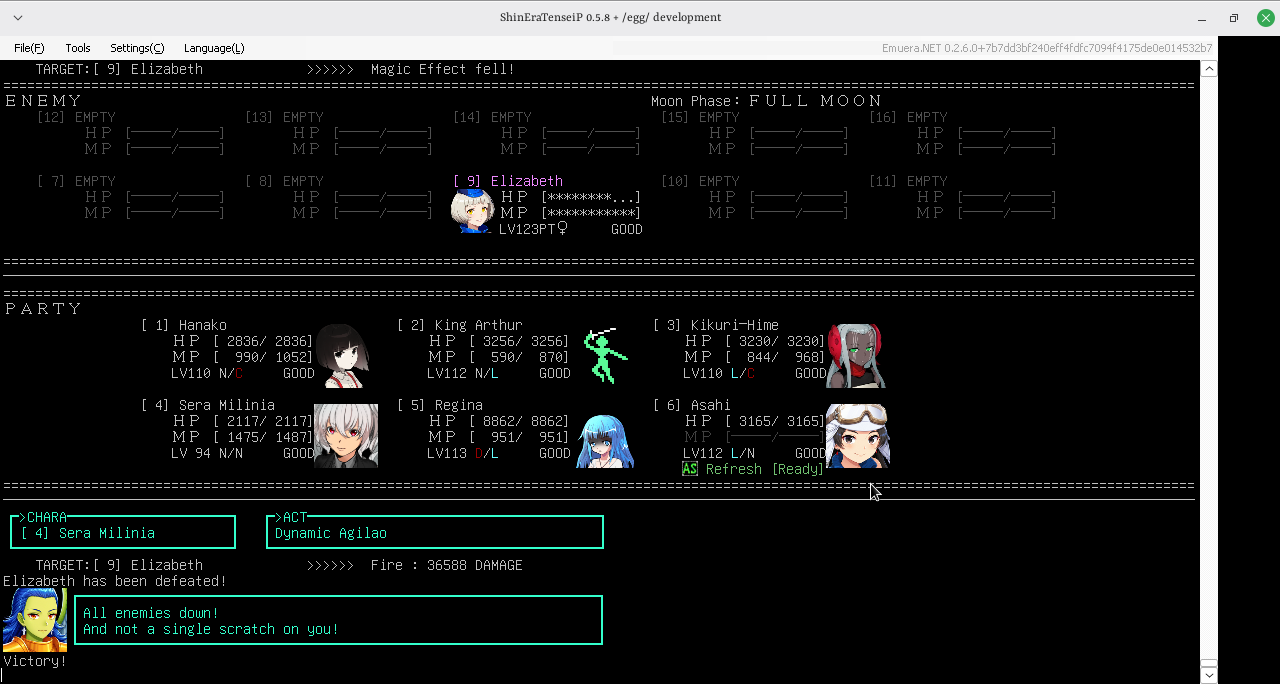Click King Arthur's MP value 590/870

point(519,357)
